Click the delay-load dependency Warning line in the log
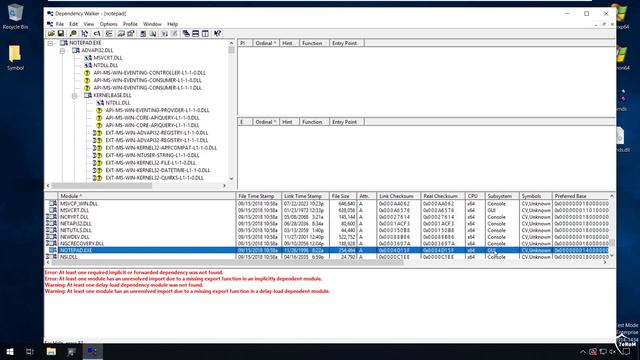Screen dimensions: 640x360 [124, 285]
